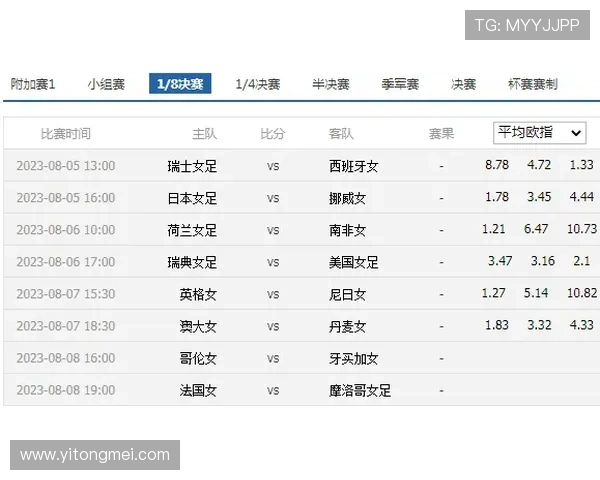Open the 季军赛 tab

[x=400, y=84]
